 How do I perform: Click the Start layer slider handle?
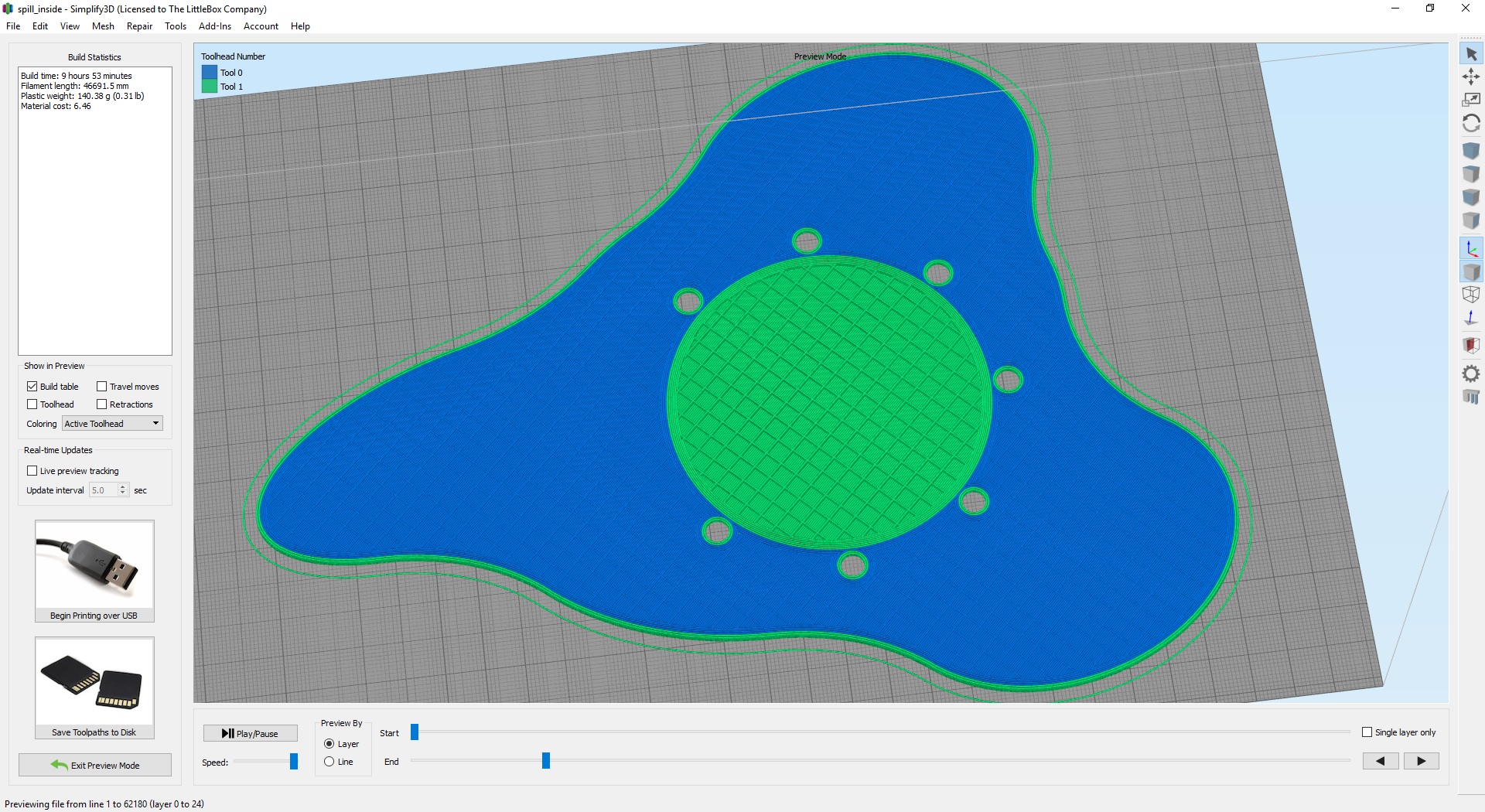415,732
